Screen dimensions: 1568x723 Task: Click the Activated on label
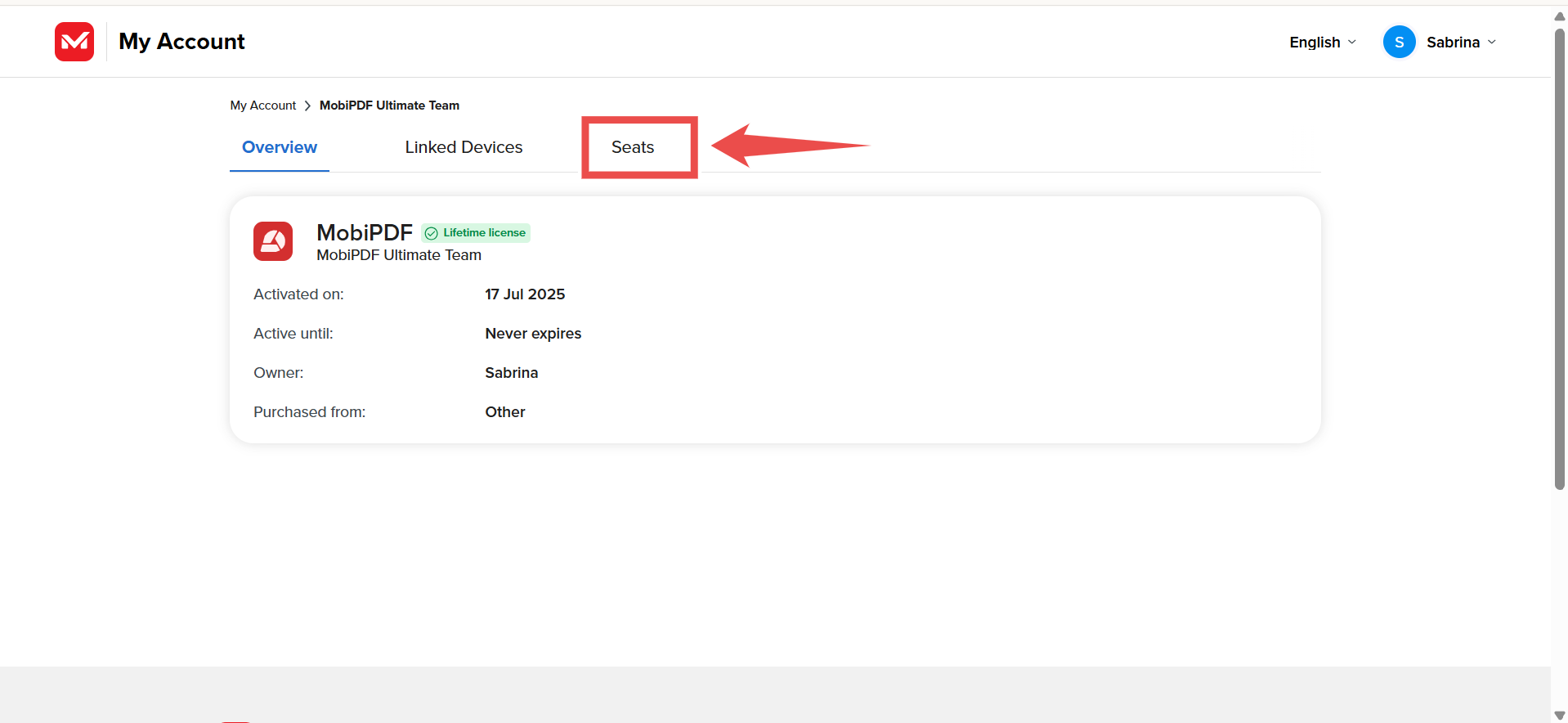[x=298, y=294]
